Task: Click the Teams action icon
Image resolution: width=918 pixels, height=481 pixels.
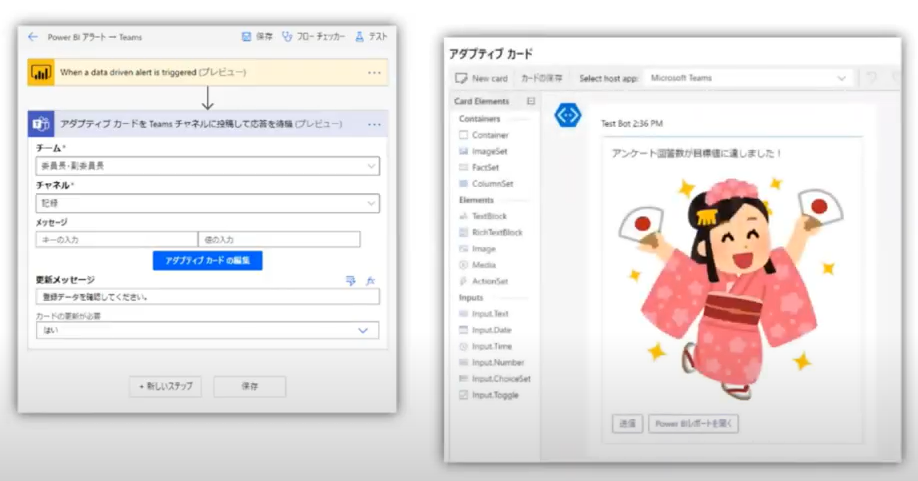Action: tap(41, 124)
